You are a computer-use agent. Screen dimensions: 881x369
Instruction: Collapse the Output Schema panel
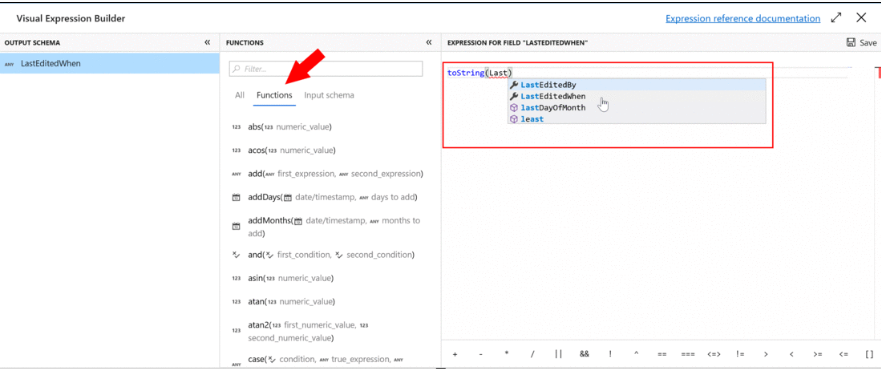[207, 43]
